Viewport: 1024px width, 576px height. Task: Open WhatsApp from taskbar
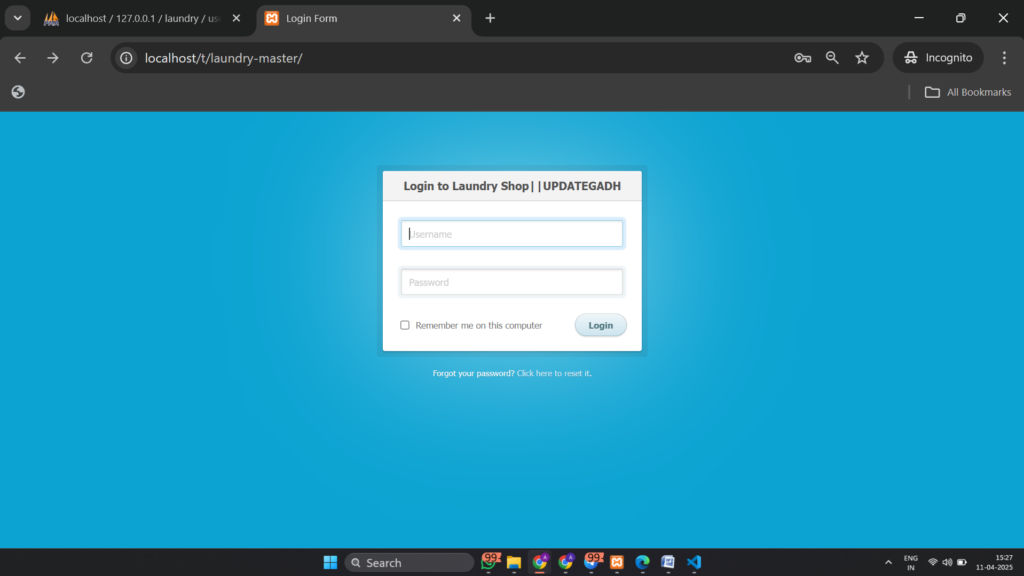point(489,562)
